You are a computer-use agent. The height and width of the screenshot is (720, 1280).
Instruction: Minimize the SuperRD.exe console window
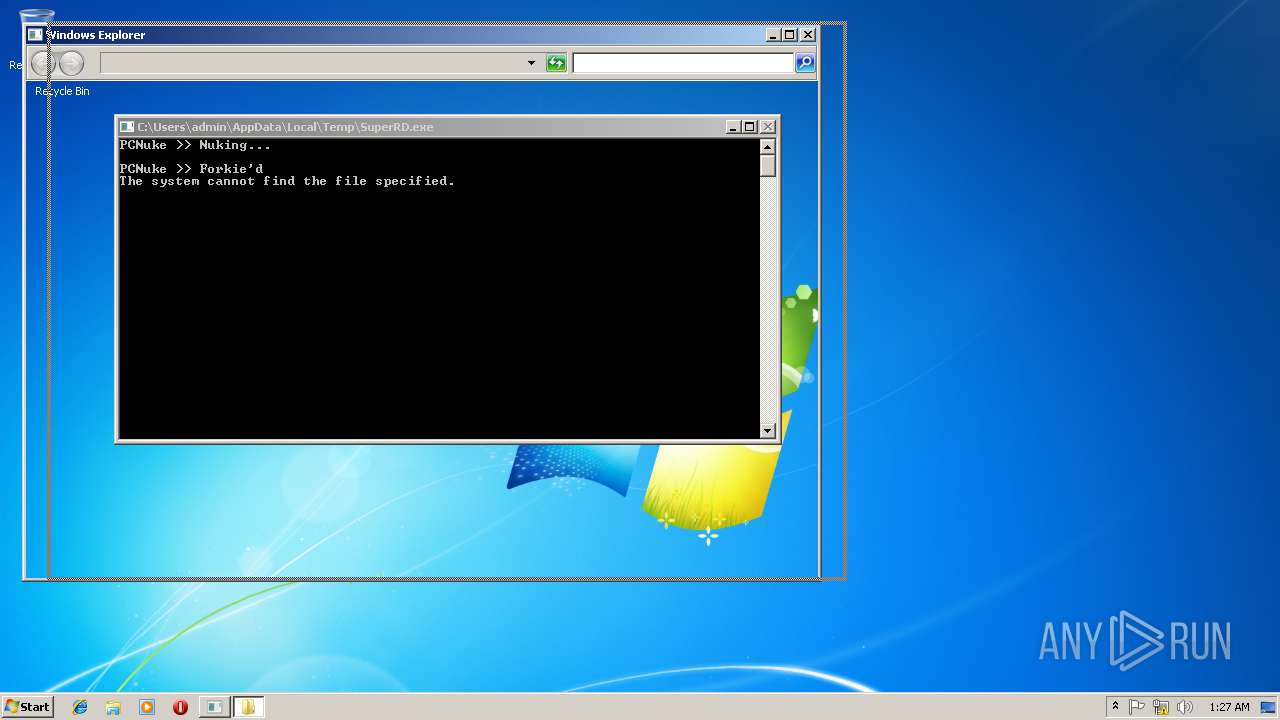point(733,127)
